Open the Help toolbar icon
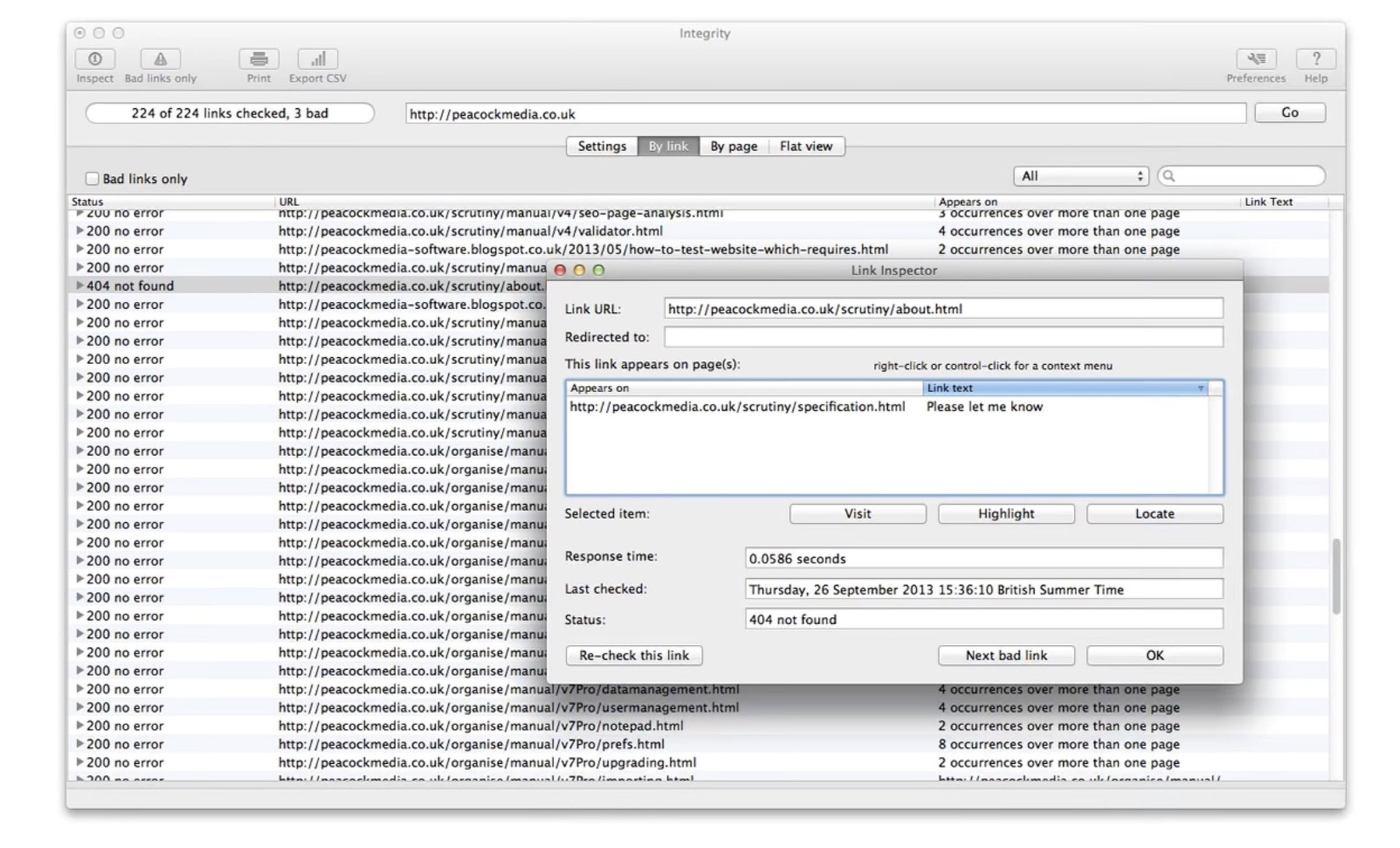The height and width of the screenshot is (848, 1400). (x=1315, y=60)
